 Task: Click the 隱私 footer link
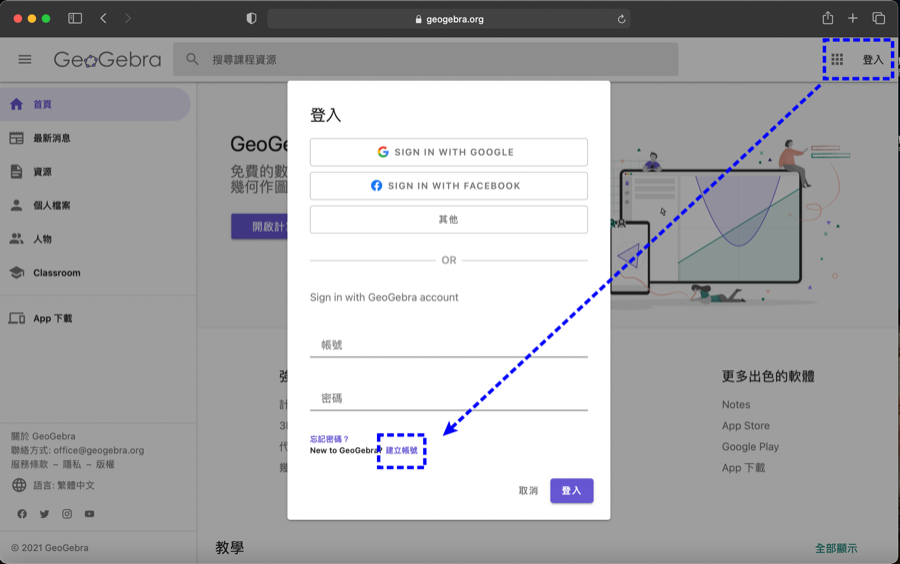pyautogui.click(x=72, y=464)
